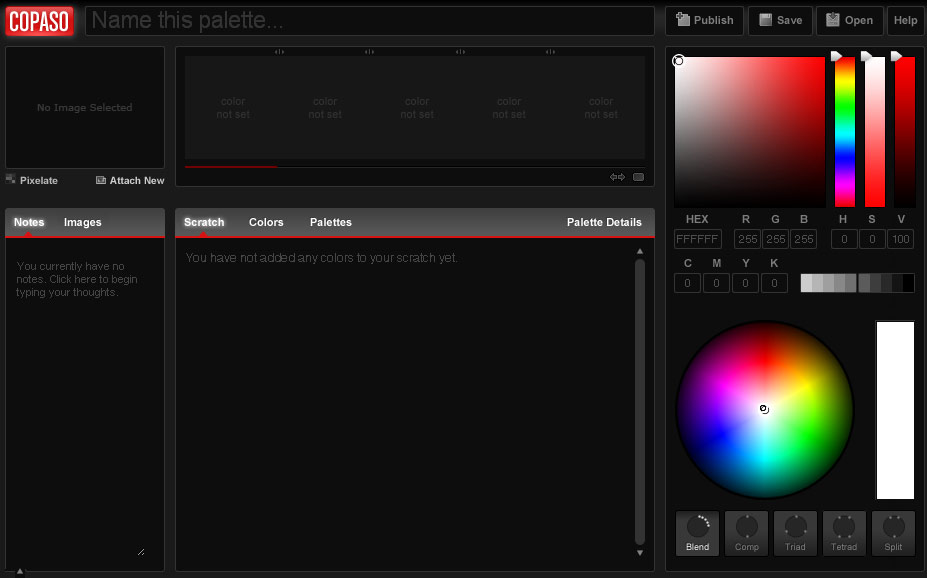Open the Help page
927x578 pixels.
click(905, 20)
